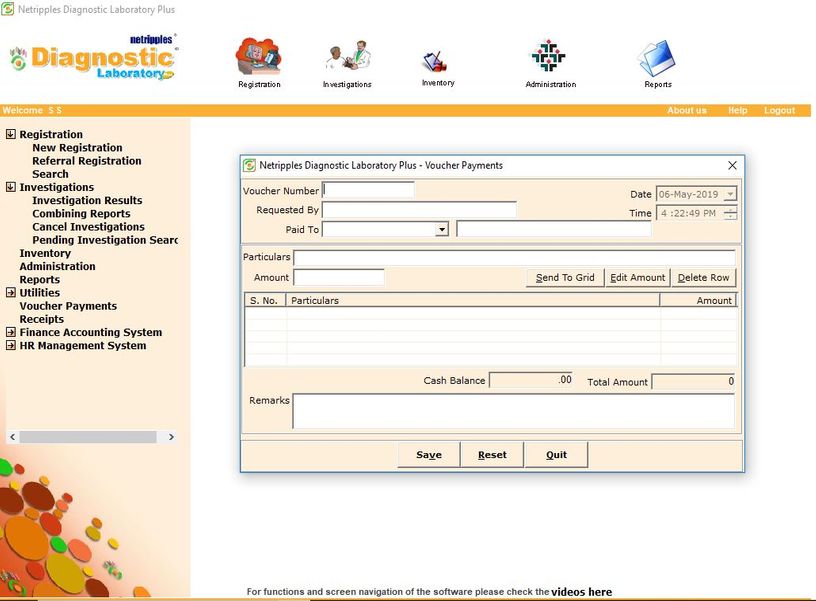The image size is (816, 601).
Task: Click the videos here link
Action: click(581, 592)
